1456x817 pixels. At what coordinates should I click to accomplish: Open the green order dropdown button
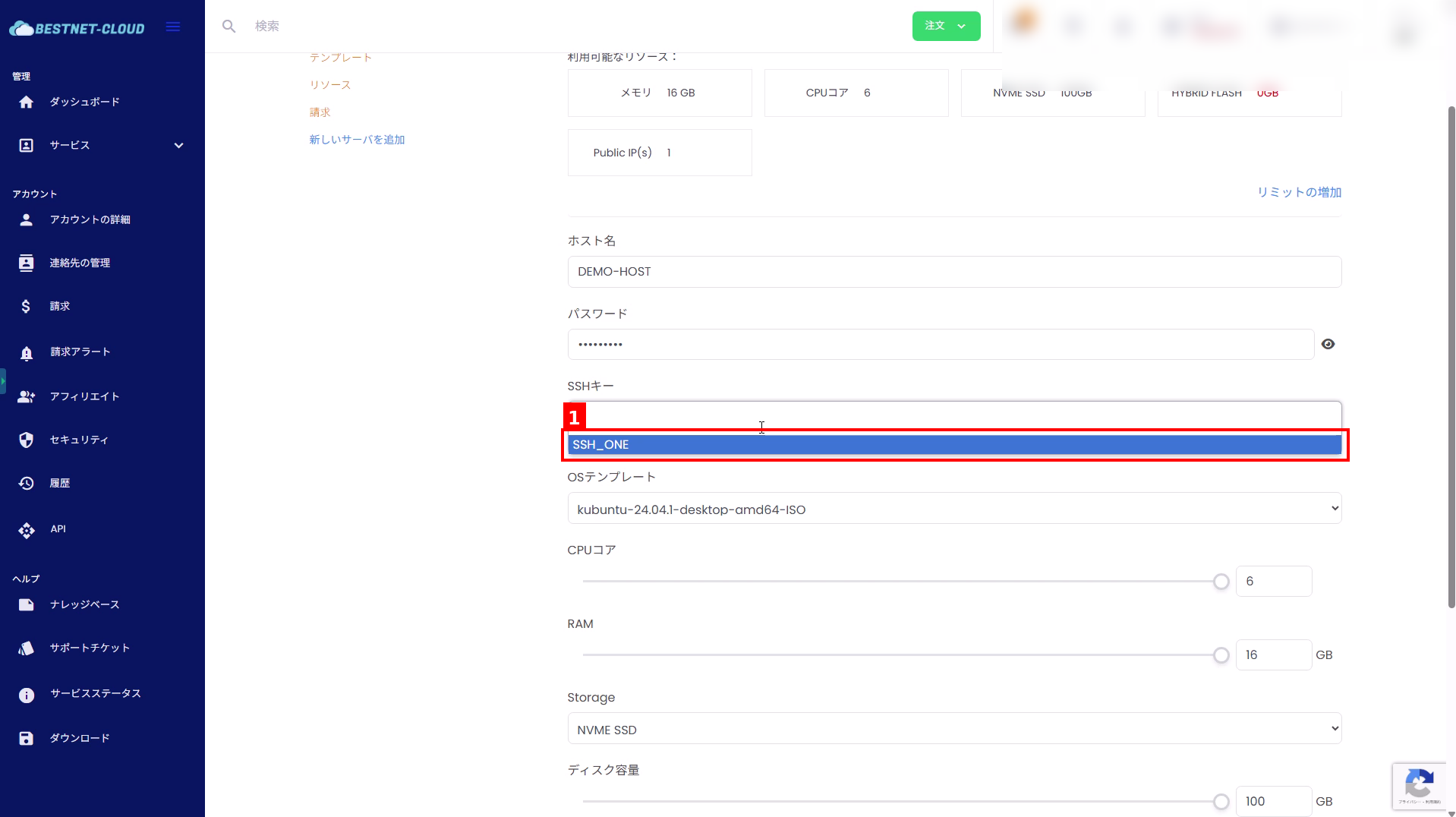point(946,27)
